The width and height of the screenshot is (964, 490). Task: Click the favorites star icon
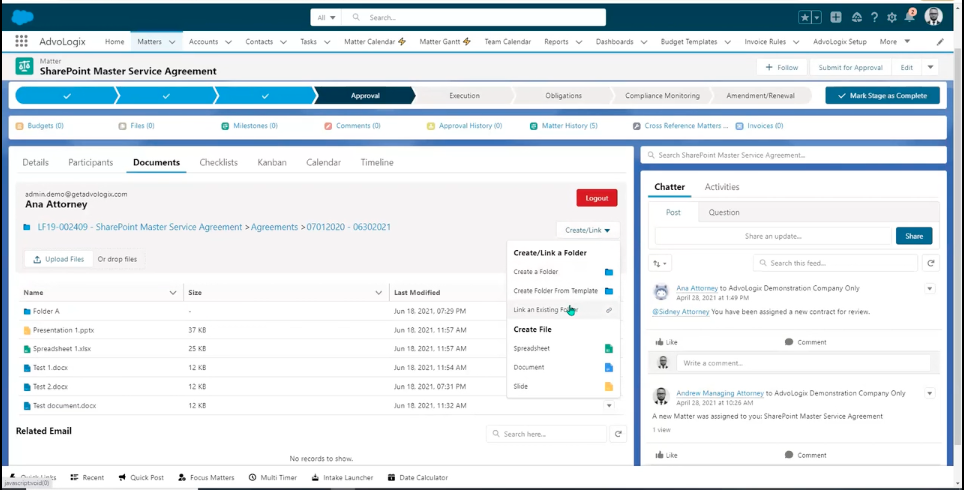pos(805,17)
